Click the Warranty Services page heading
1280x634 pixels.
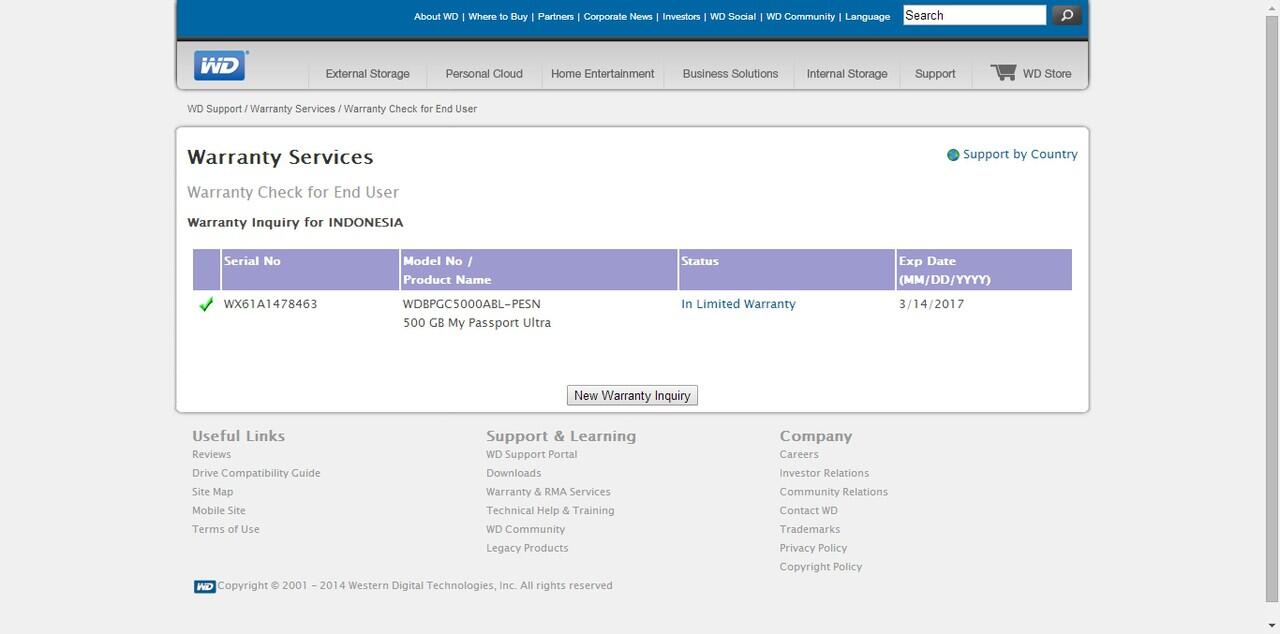(x=280, y=157)
